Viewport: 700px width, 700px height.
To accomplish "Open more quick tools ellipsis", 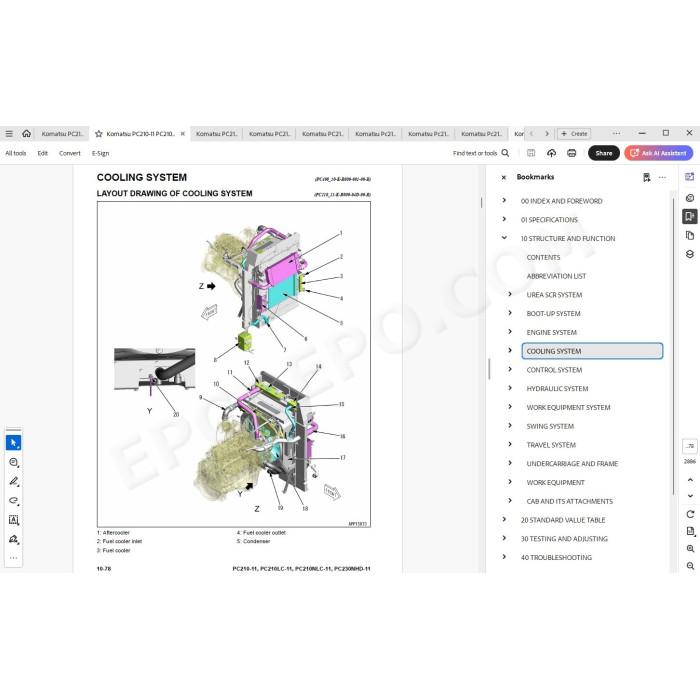I will click(13, 558).
